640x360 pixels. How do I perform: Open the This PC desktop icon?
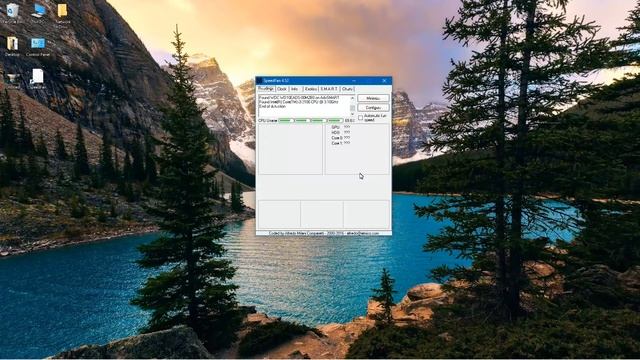click(x=38, y=11)
